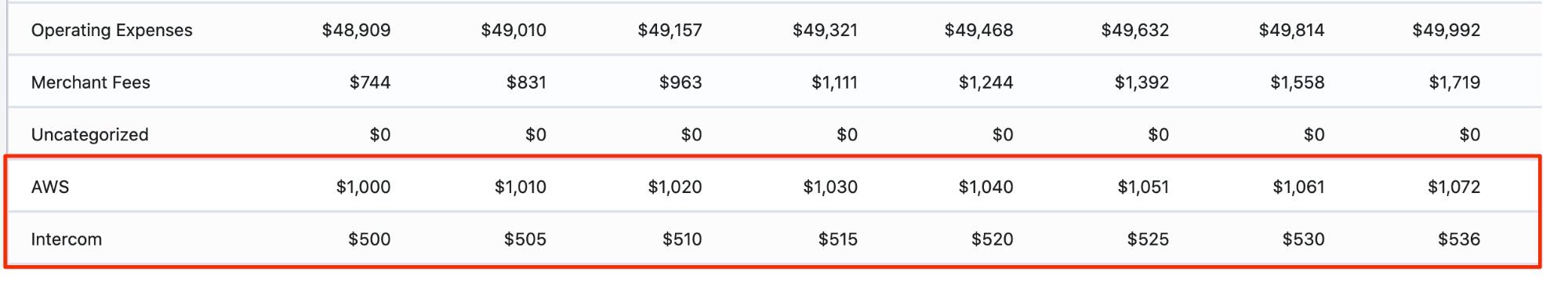
Task: Click the $1,051 AWS cell
Action: [1143, 187]
